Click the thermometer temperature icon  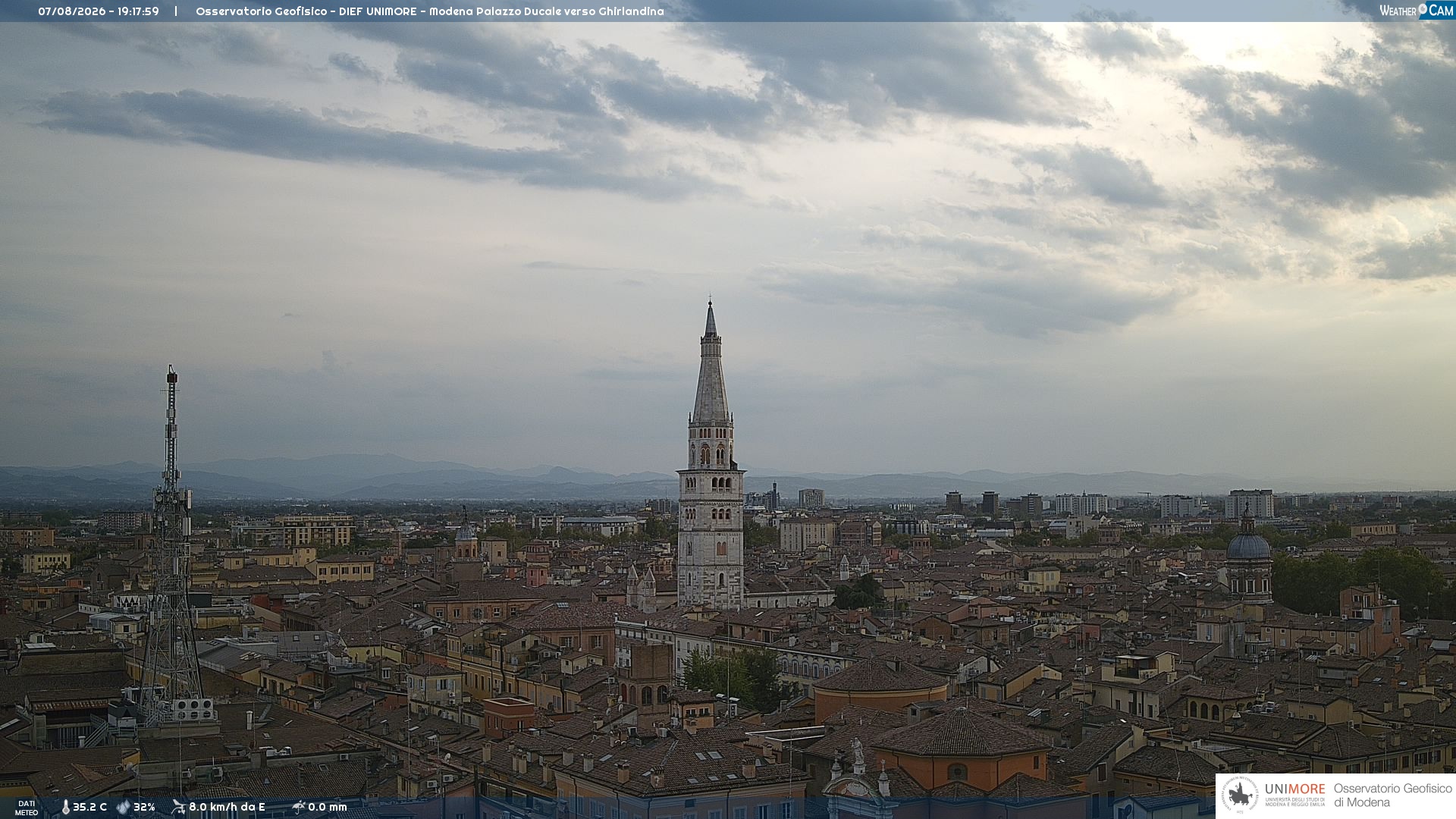click(65, 808)
